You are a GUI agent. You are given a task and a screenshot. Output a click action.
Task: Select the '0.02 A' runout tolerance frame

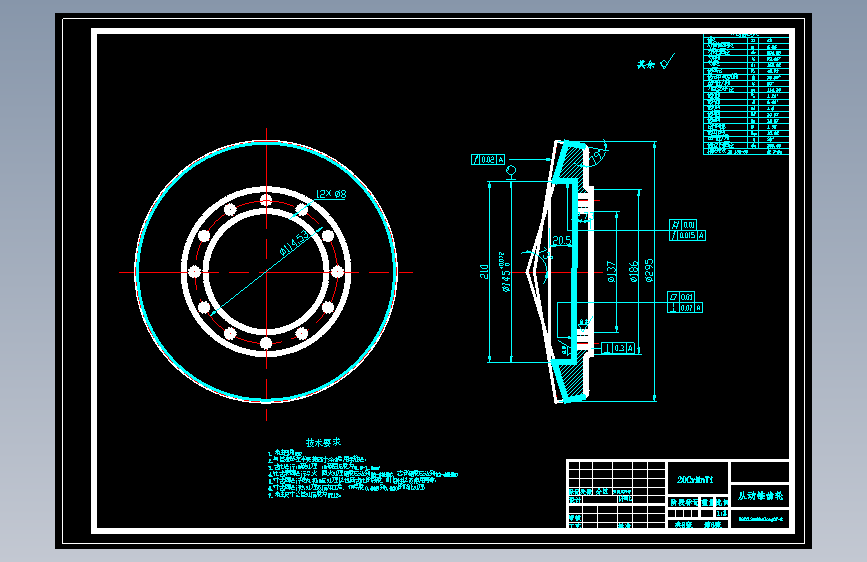click(x=488, y=160)
